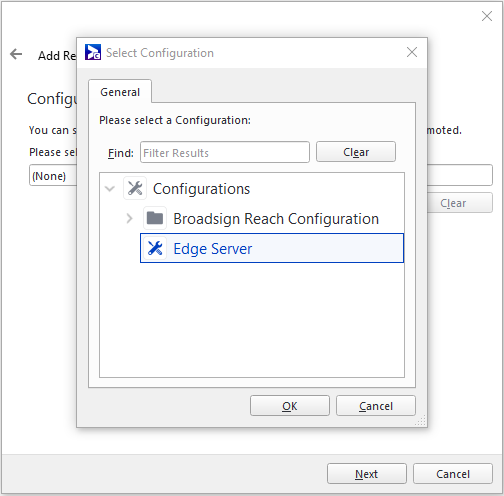The height and width of the screenshot is (496, 504).
Task: Click the Select Configuration dialog app icon
Action: pos(93,52)
